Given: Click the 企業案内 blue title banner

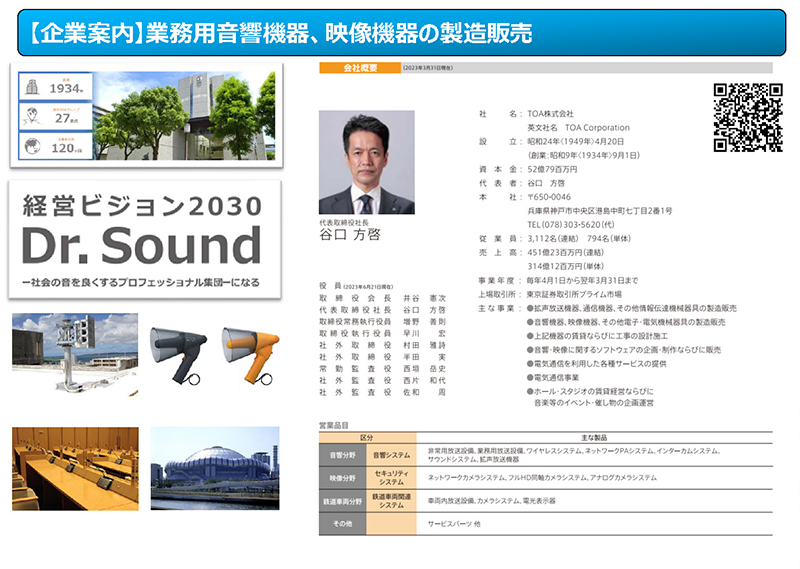Looking at the screenshot, I should point(400,32).
